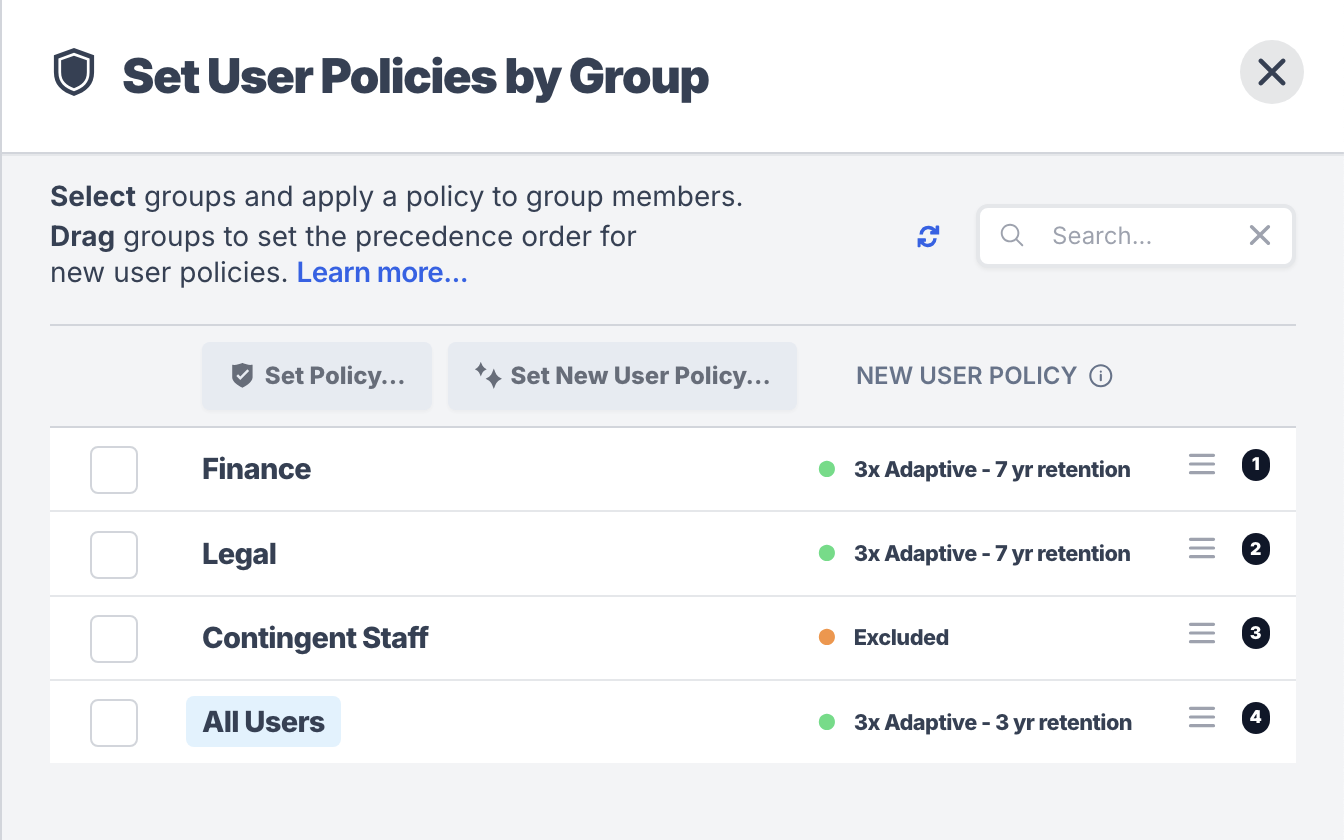Click the drag handle for Contingent Staff row
The width and height of the screenshot is (1344, 840).
click(1202, 633)
